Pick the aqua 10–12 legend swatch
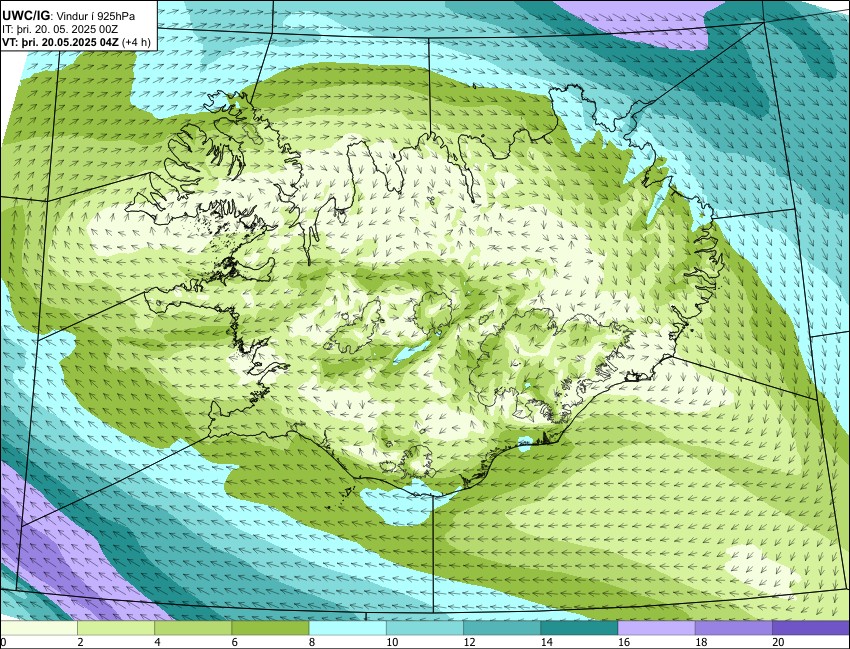This screenshot has height=649, width=850. click(424, 628)
